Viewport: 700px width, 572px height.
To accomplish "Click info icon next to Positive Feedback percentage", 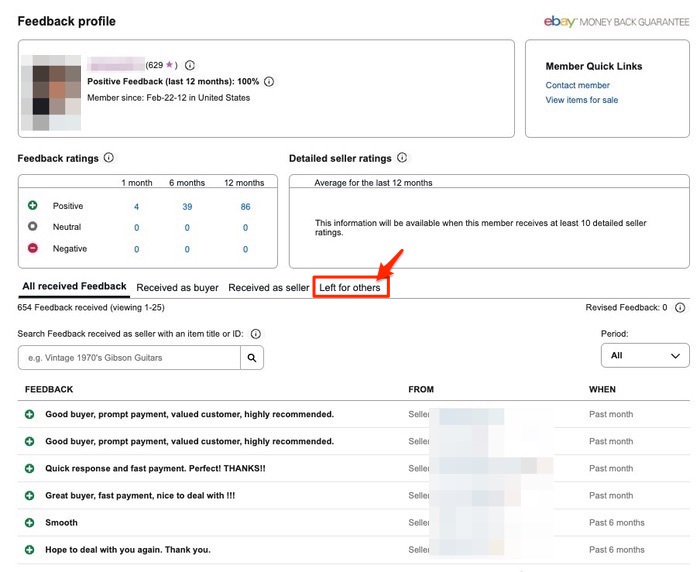I will point(269,82).
